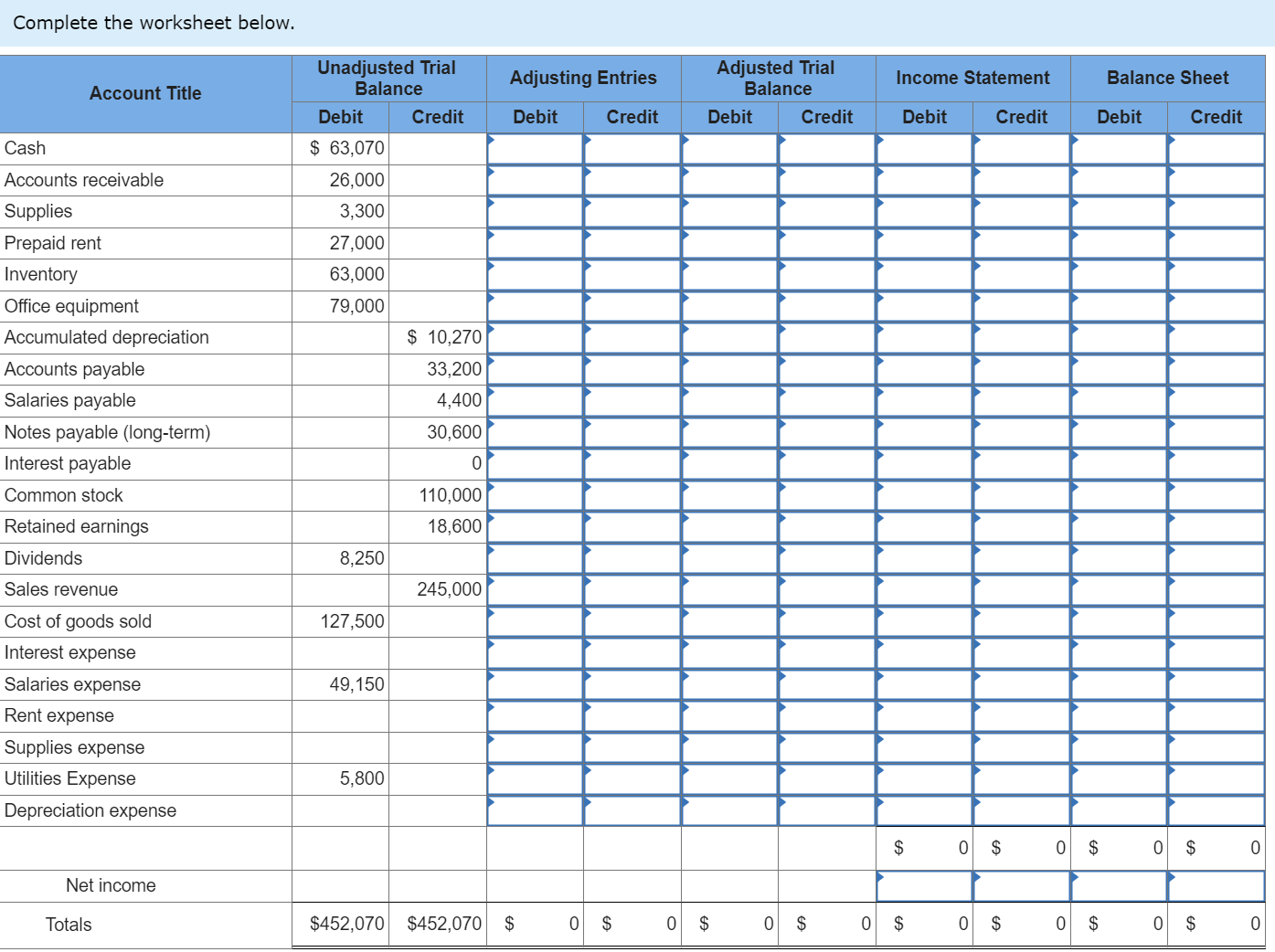Click Accounts receivable Adjusted Trial Balance Debit cell
This screenshot has height=952, width=1275.
[x=729, y=180]
